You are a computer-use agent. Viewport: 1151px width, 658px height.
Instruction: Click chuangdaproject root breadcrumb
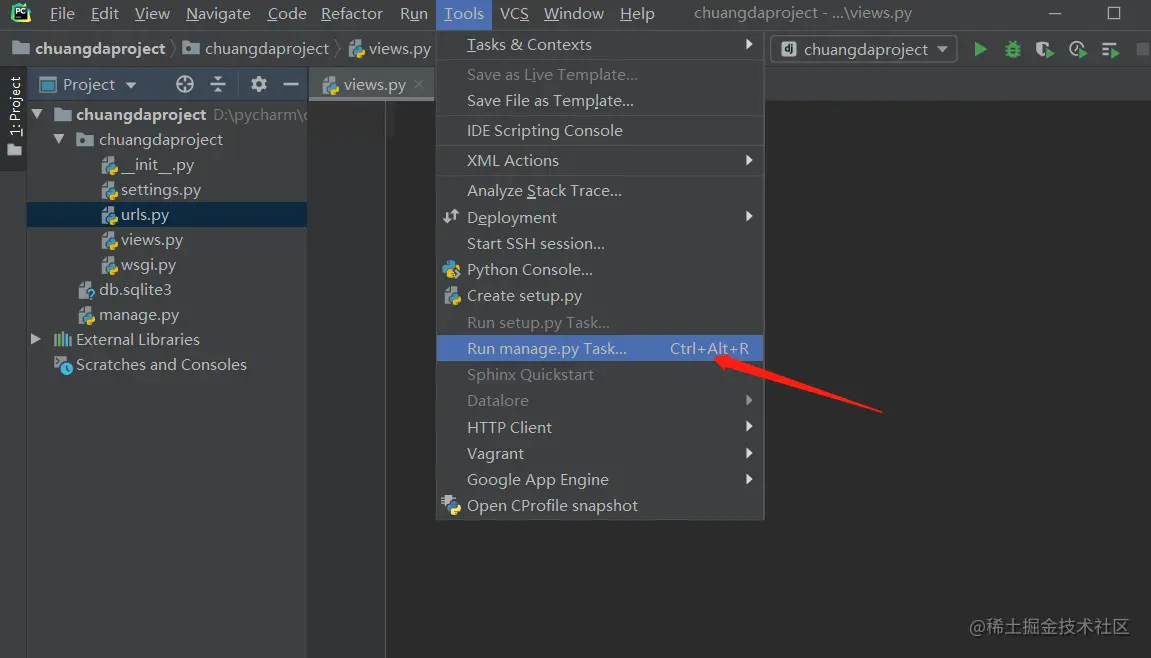(90, 48)
